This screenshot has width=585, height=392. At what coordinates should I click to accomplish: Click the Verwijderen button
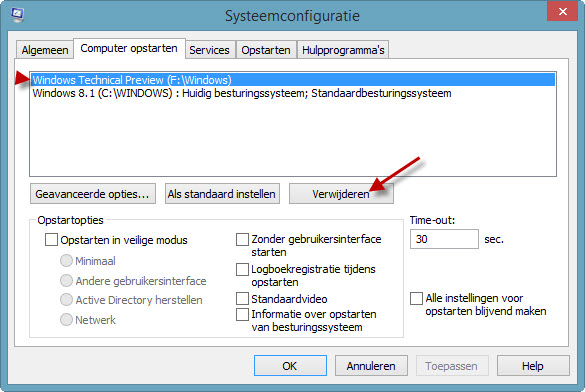tap(341, 194)
